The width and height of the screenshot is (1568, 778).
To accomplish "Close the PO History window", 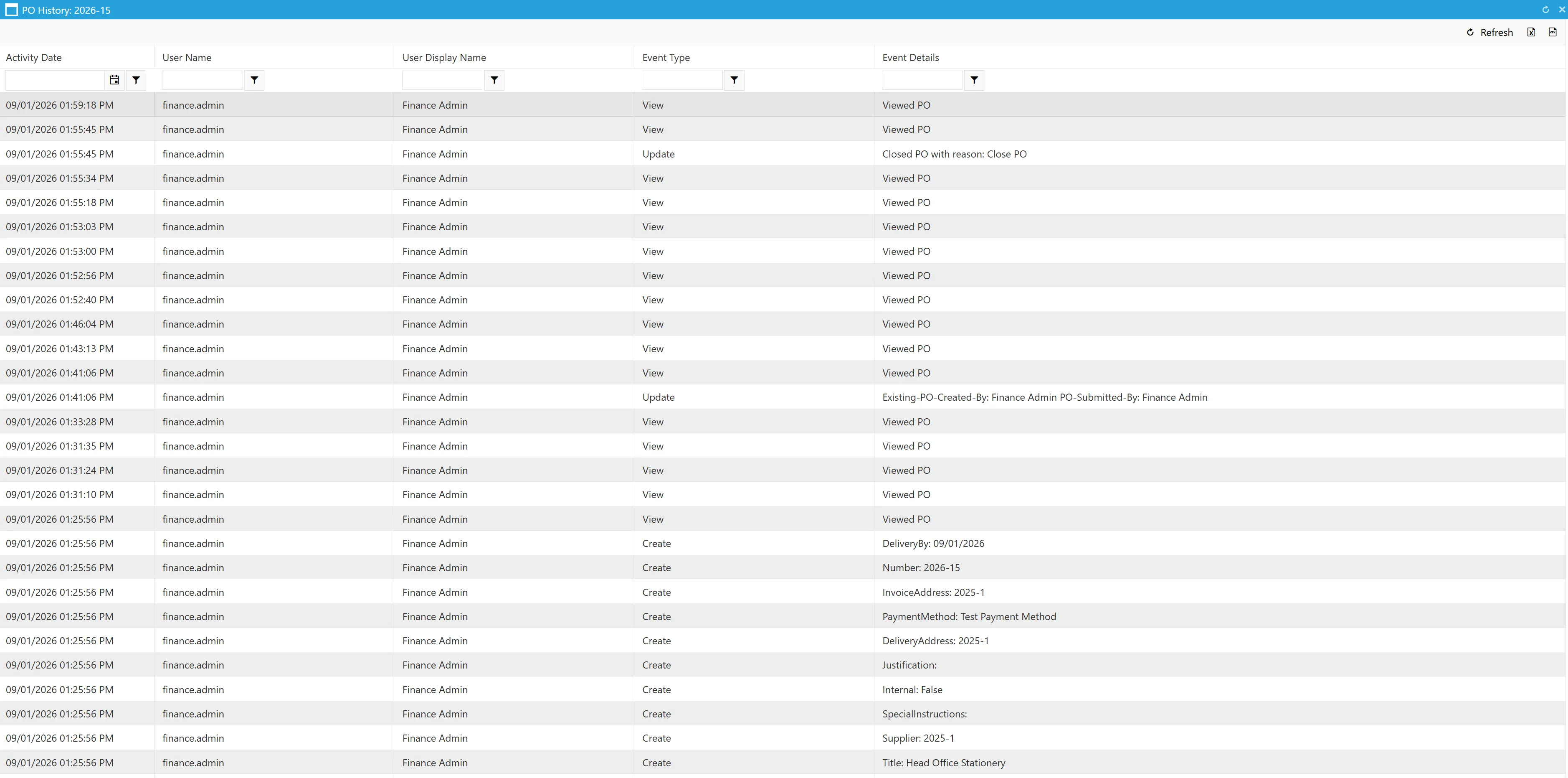I will 1561,10.
